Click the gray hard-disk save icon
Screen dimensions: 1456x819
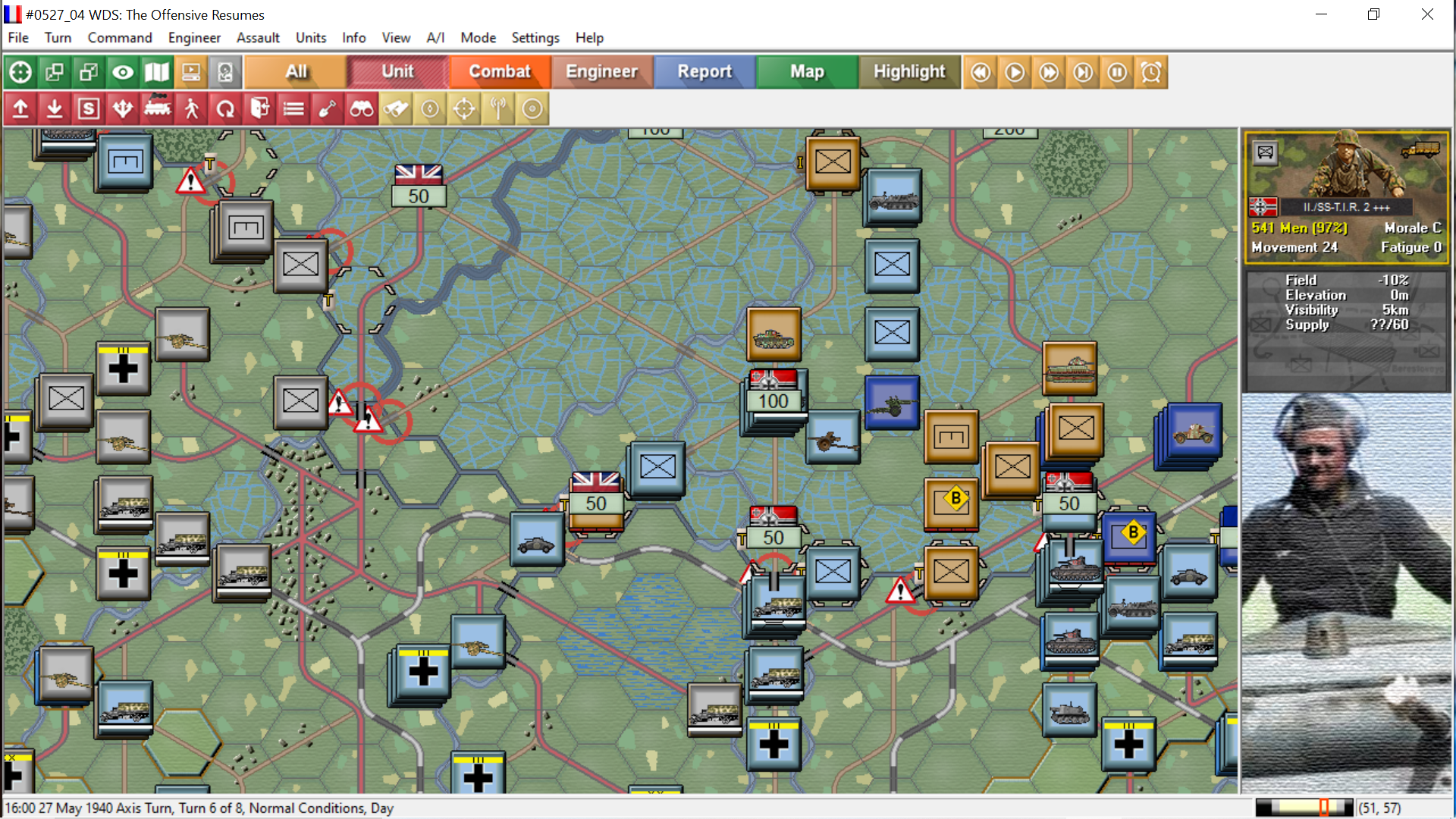[225, 72]
